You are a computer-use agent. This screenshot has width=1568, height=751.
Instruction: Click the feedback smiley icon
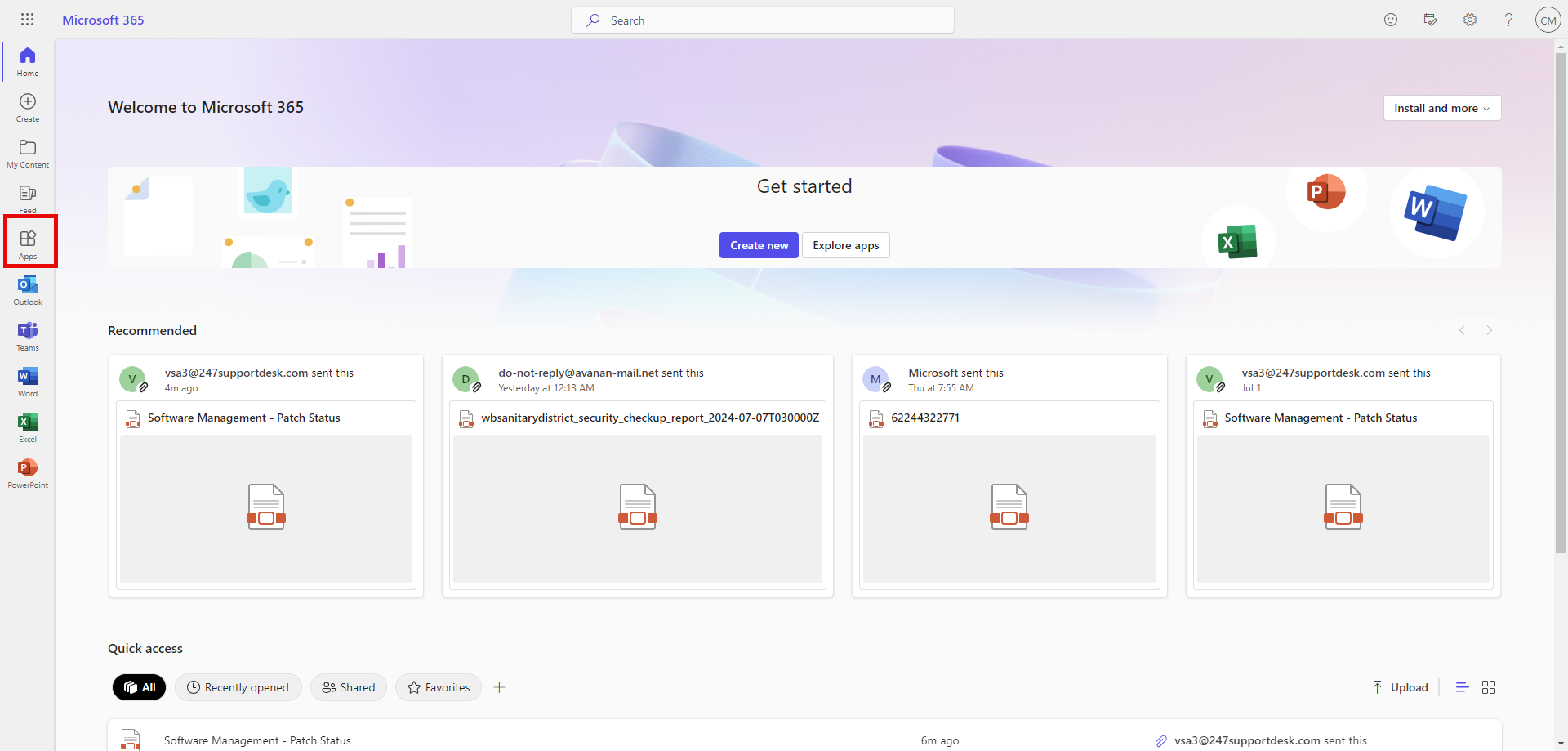coord(1391,20)
